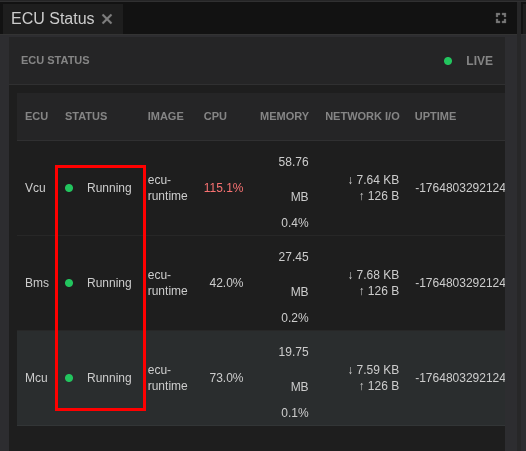This screenshot has width=526, height=451.
Task: Click the 0.4% memory percentage
Action: (x=295, y=223)
